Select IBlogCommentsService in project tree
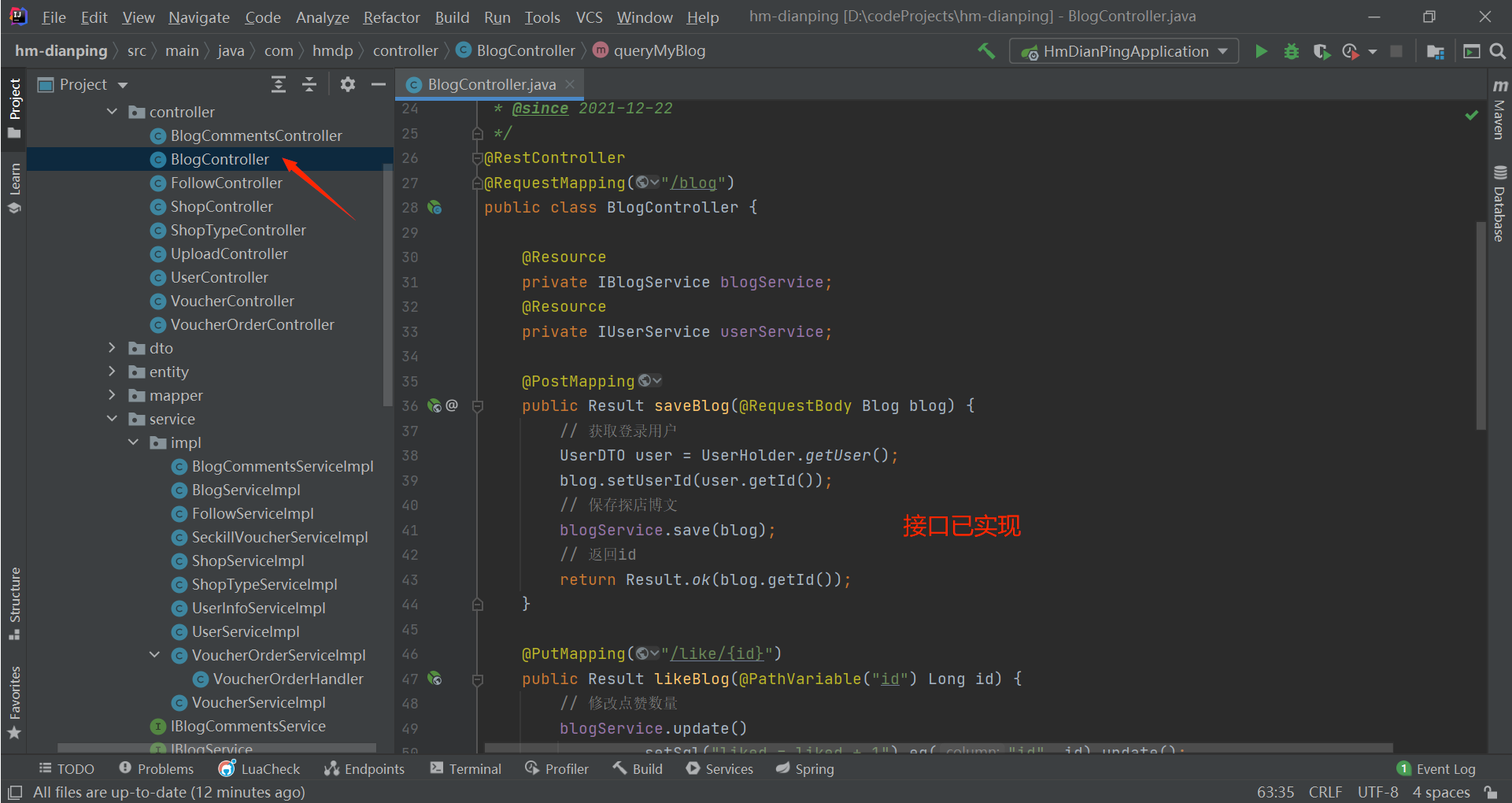1512x803 pixels. 248,726
